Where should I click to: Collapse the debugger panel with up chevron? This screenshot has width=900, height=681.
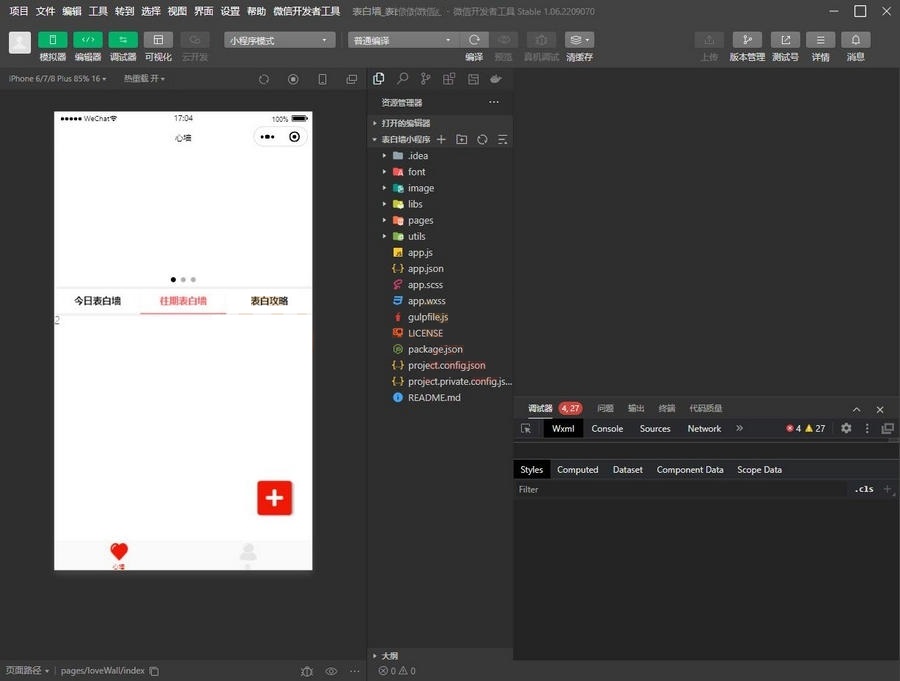[x=856, y=409]
